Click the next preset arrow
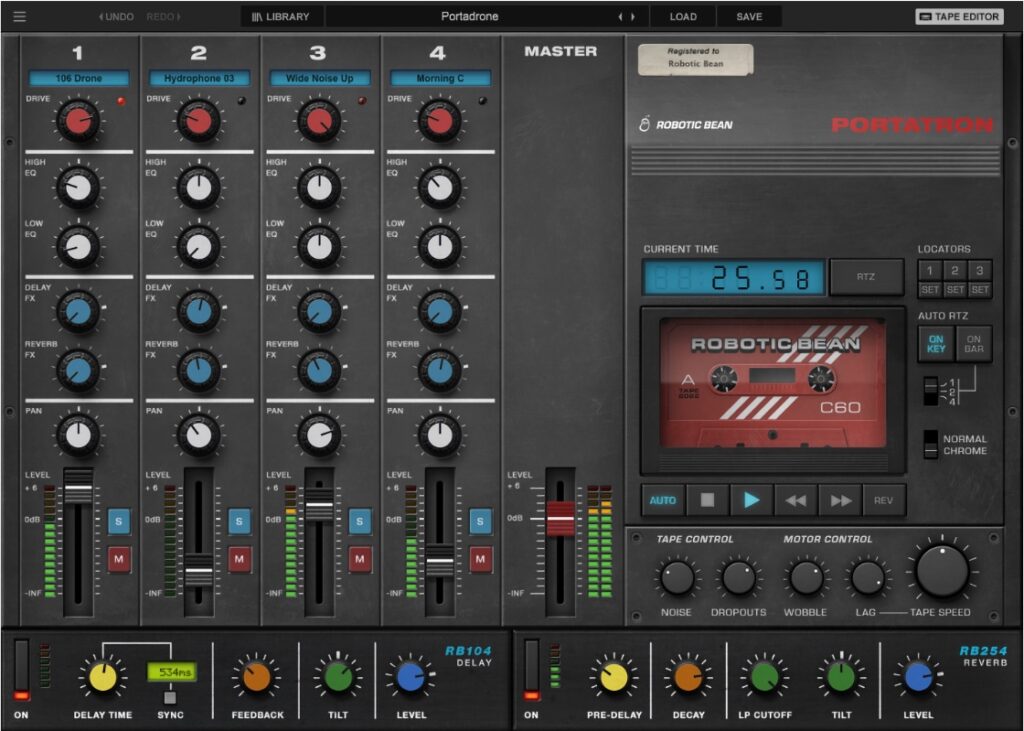 (632, 16)
